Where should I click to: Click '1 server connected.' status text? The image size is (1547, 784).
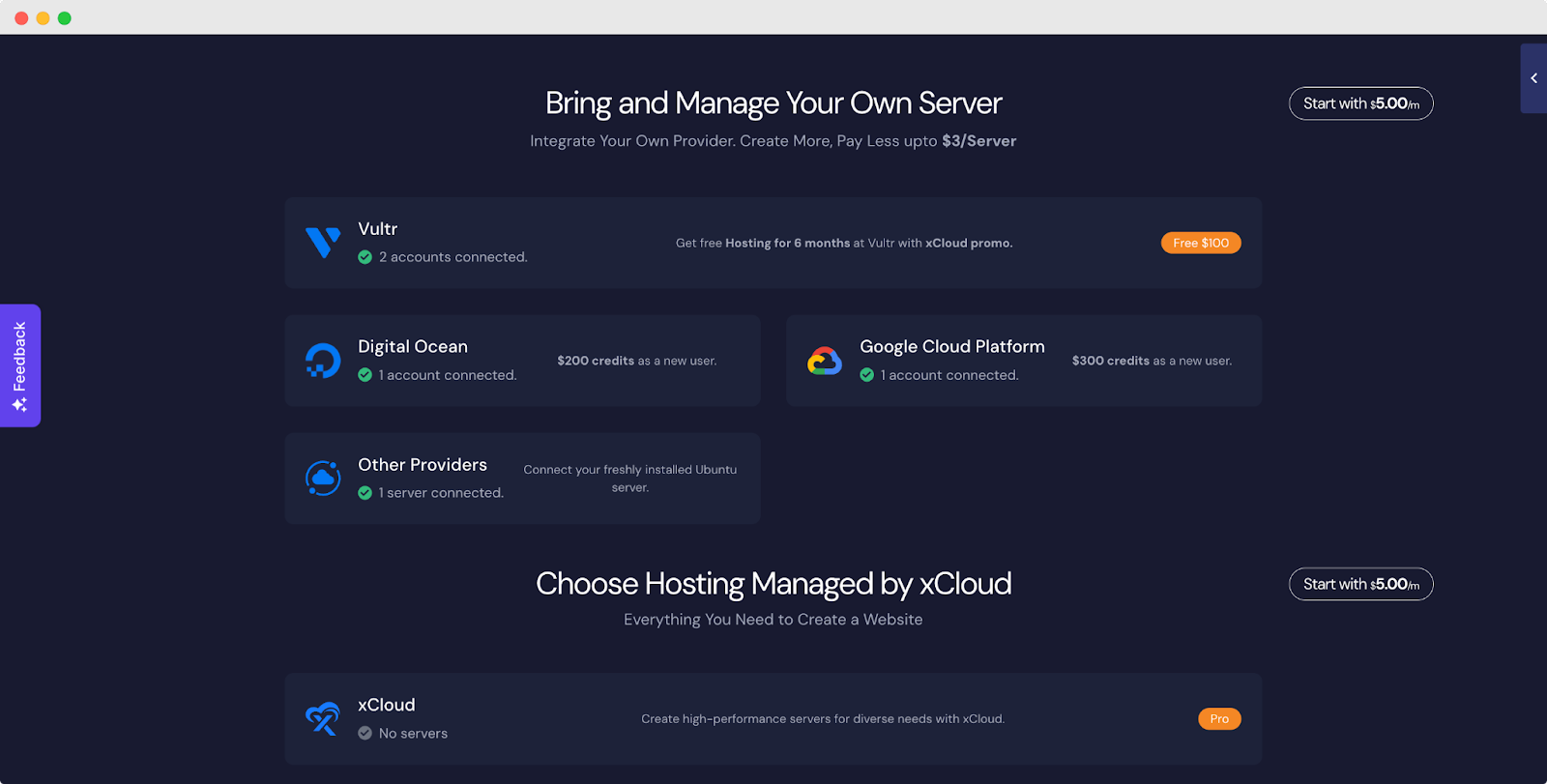(441, 493)
